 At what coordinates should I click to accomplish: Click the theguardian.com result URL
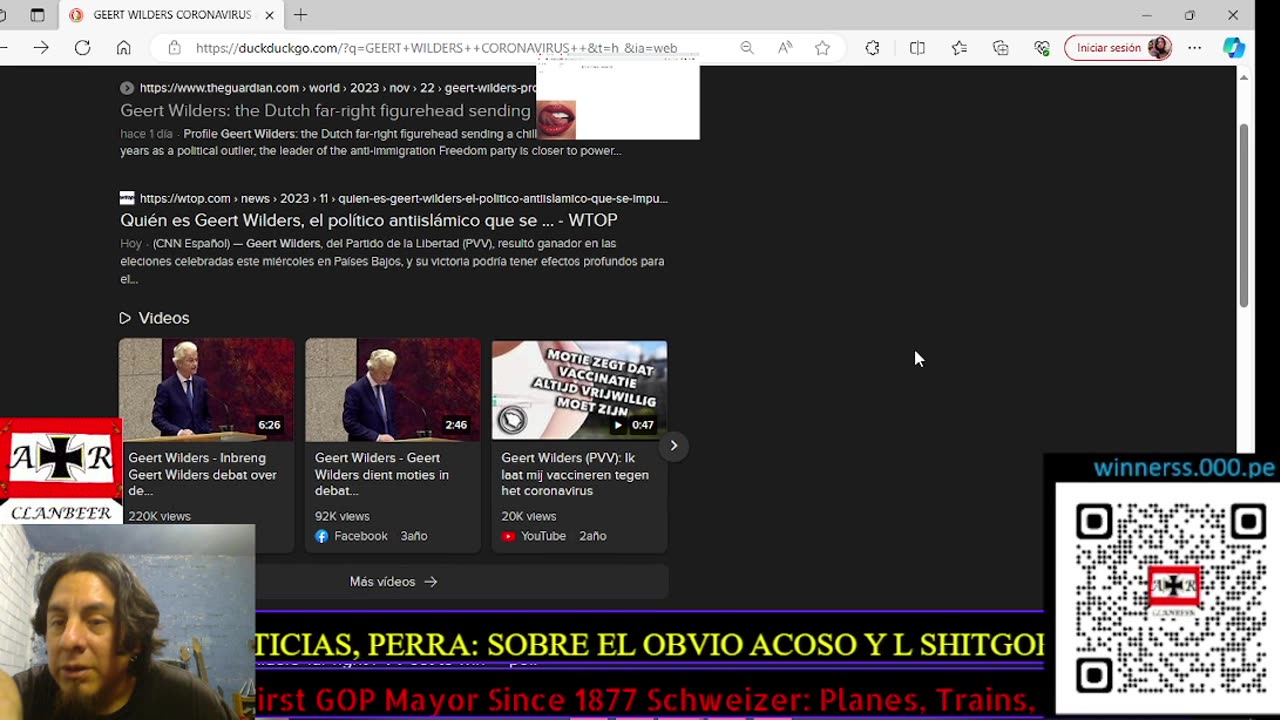[x=338, y=88]
